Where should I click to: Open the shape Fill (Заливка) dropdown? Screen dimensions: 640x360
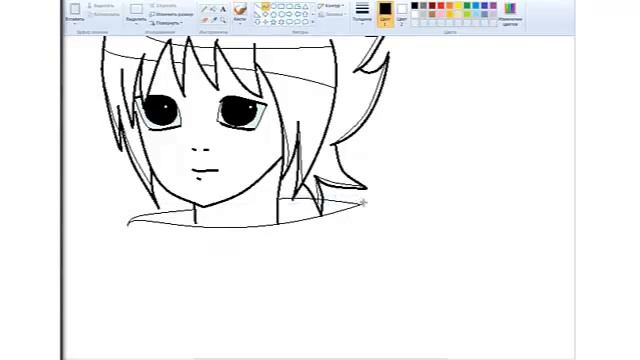tap(331, 14)
